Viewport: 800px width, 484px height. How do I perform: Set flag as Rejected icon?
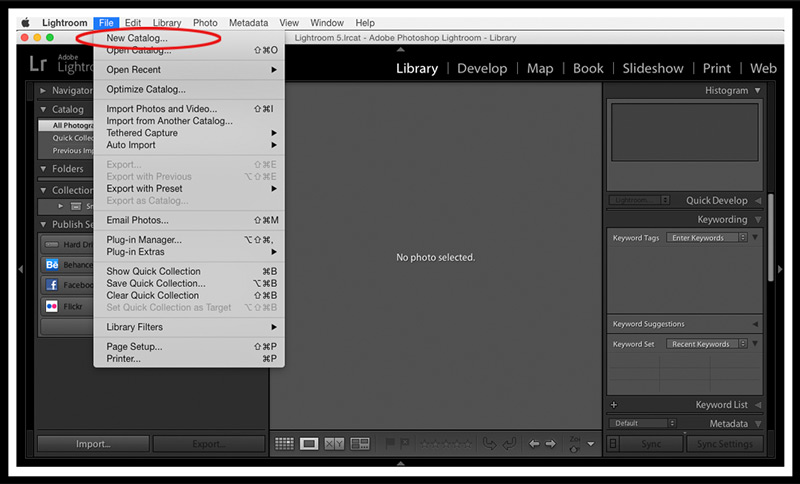[405, 443]
